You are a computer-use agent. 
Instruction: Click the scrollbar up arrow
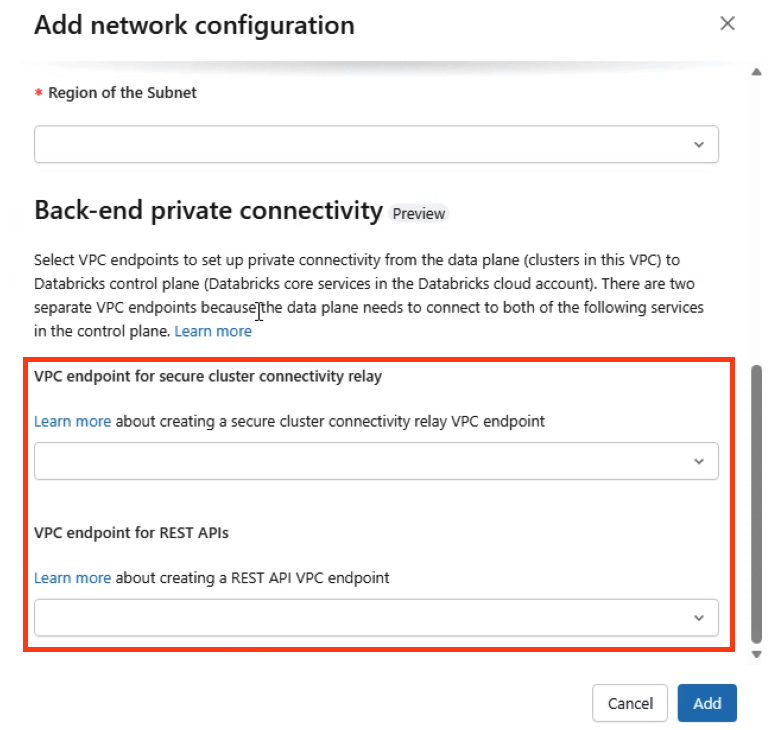click(757, 72)
